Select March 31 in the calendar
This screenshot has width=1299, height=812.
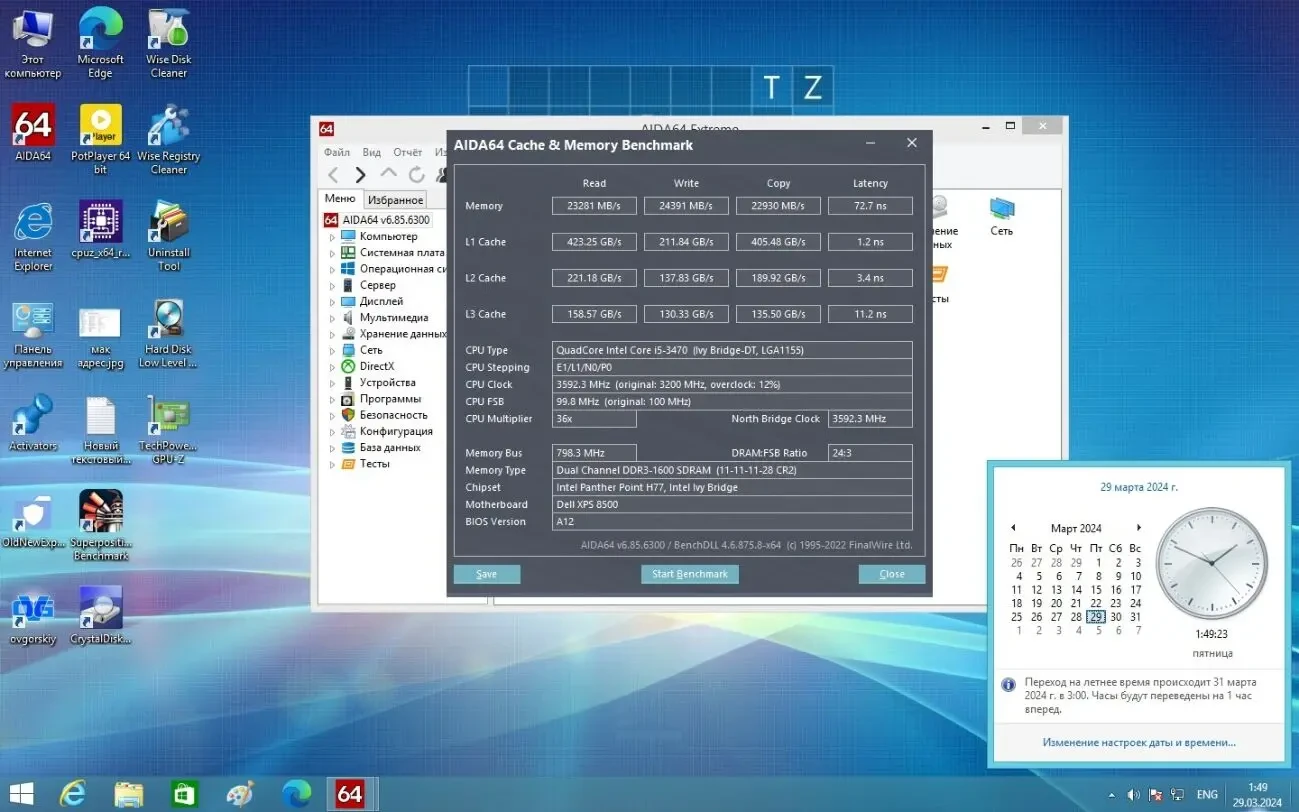pos(1134,617)
